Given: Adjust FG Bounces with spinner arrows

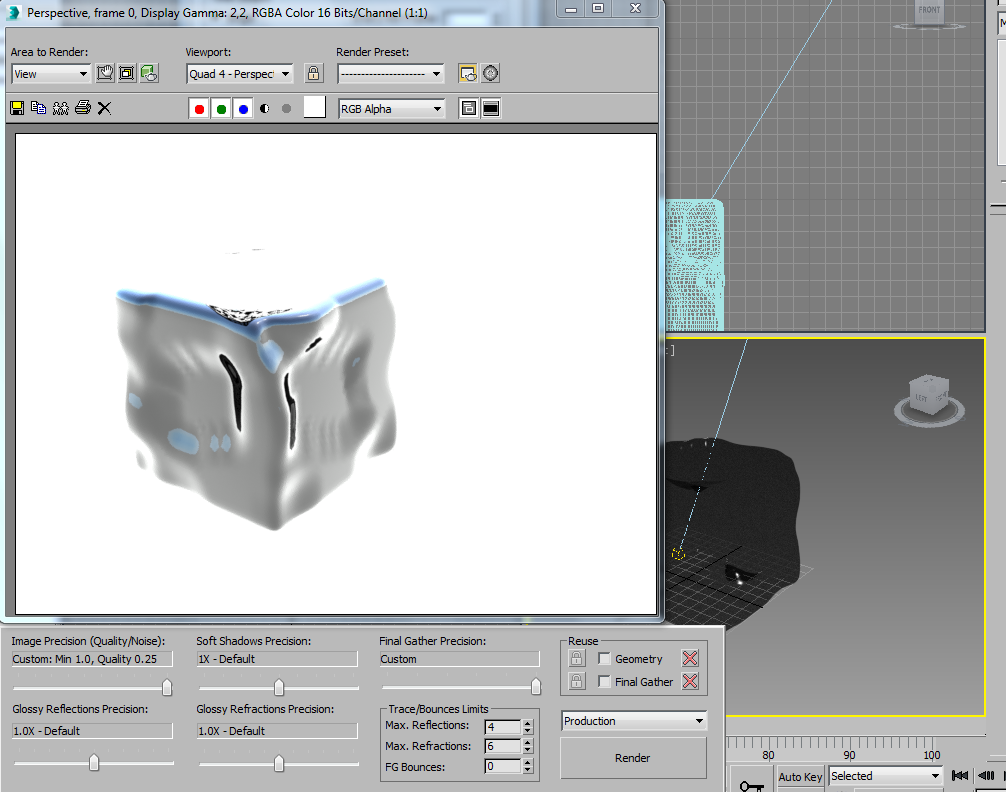Looking at the screenshot, I should pos(527,766).
